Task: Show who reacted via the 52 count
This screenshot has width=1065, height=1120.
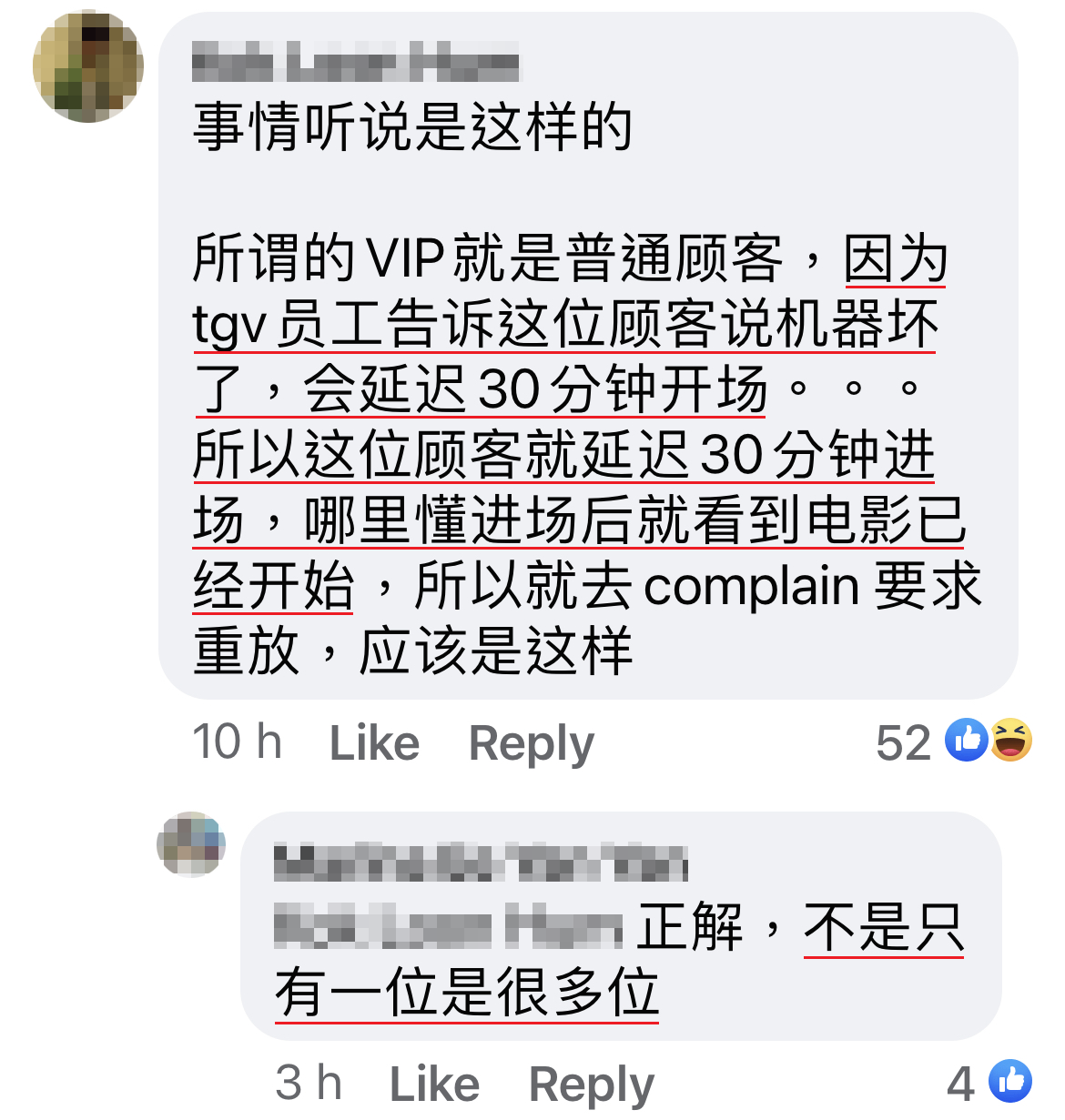Action: tap(903, 742)
